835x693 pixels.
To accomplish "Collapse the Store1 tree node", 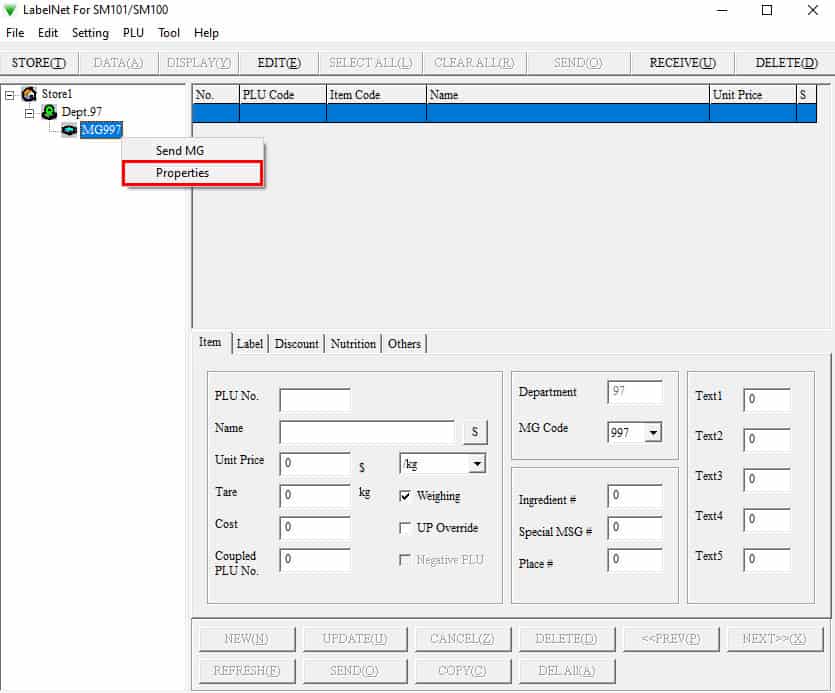I will pos(10,95).
